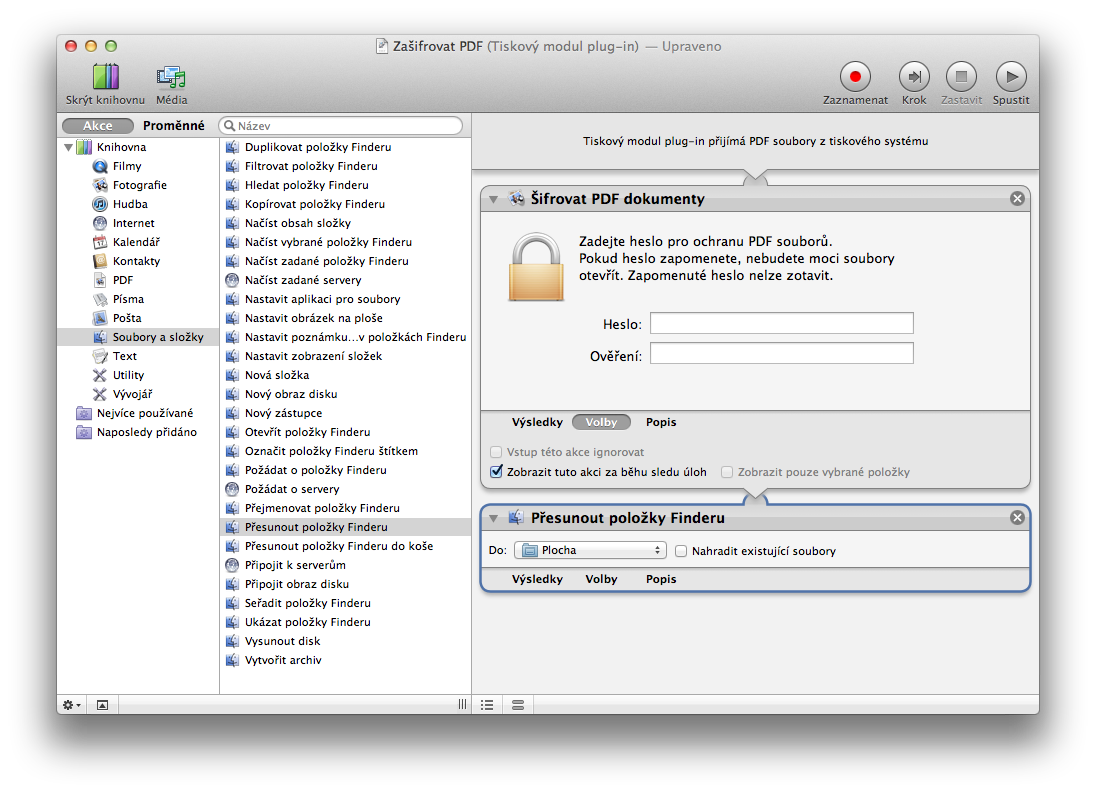
Task: Switch to the Proměnné tab
Action: (x=173, y=126)
